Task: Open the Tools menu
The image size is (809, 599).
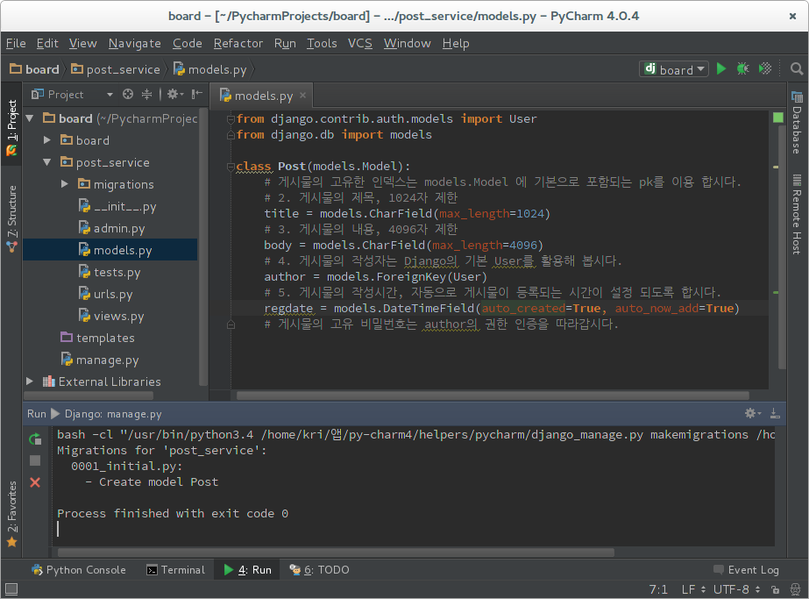Action: (x=322, y=43)
